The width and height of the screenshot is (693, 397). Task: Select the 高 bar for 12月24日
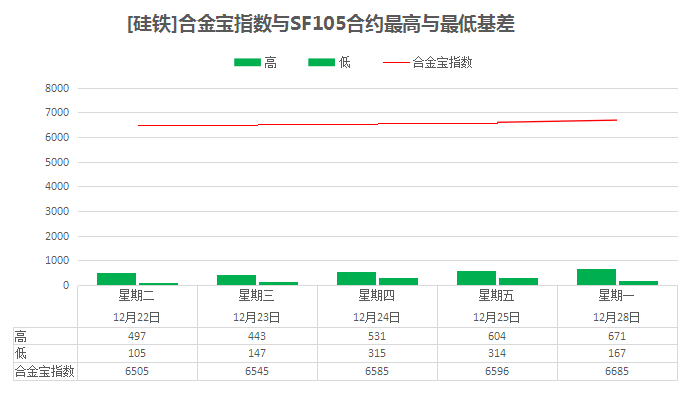[x=356, y=279]
